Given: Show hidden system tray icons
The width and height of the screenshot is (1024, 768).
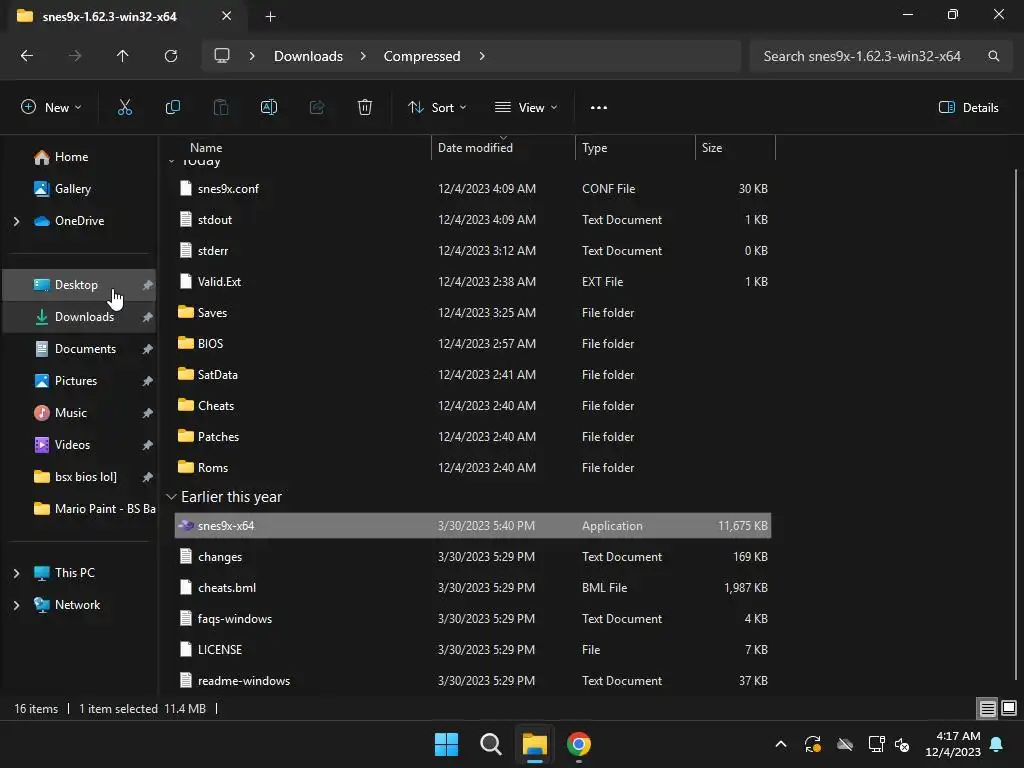Looking at the screenshot, I should [x=780, y=744].
